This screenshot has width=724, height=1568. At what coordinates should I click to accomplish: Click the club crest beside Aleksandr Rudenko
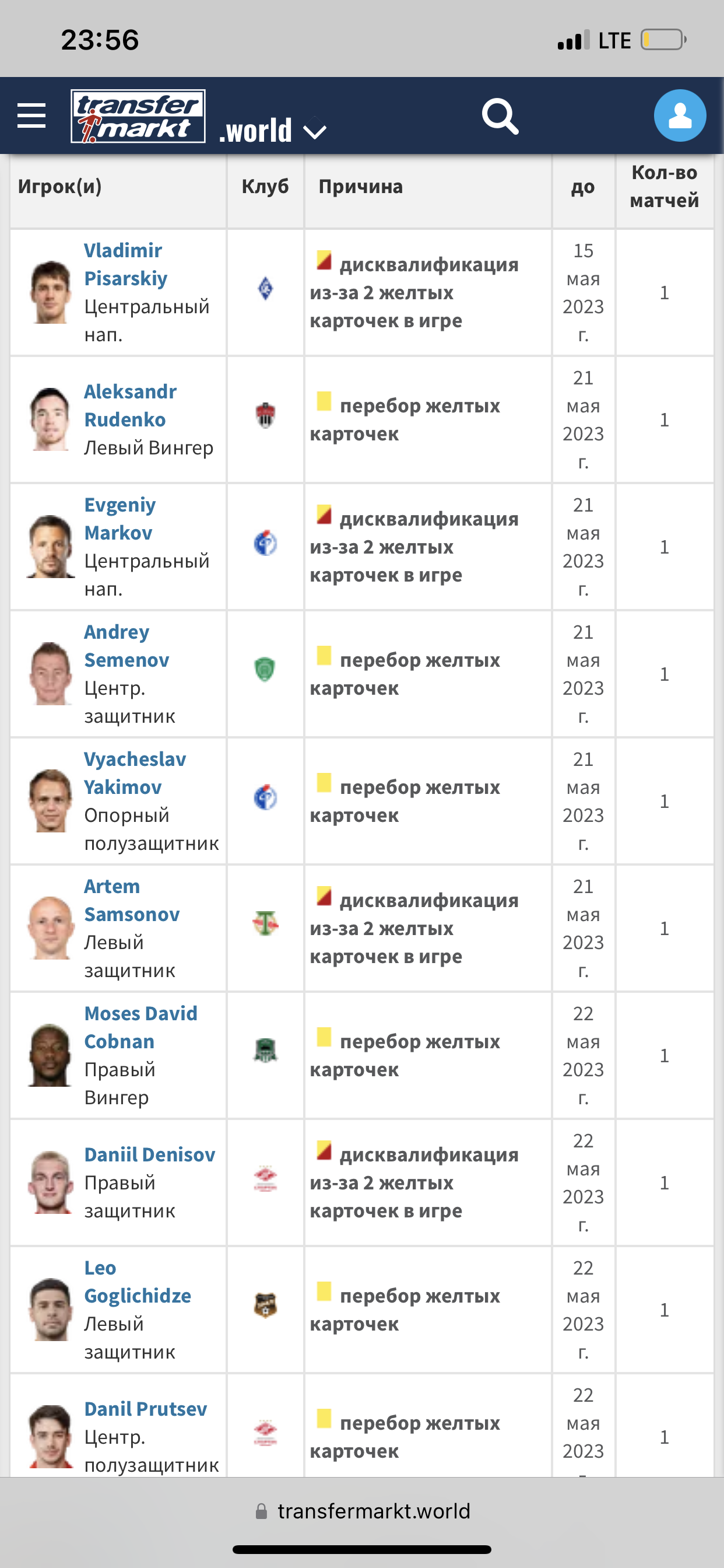tap(265, 416)
